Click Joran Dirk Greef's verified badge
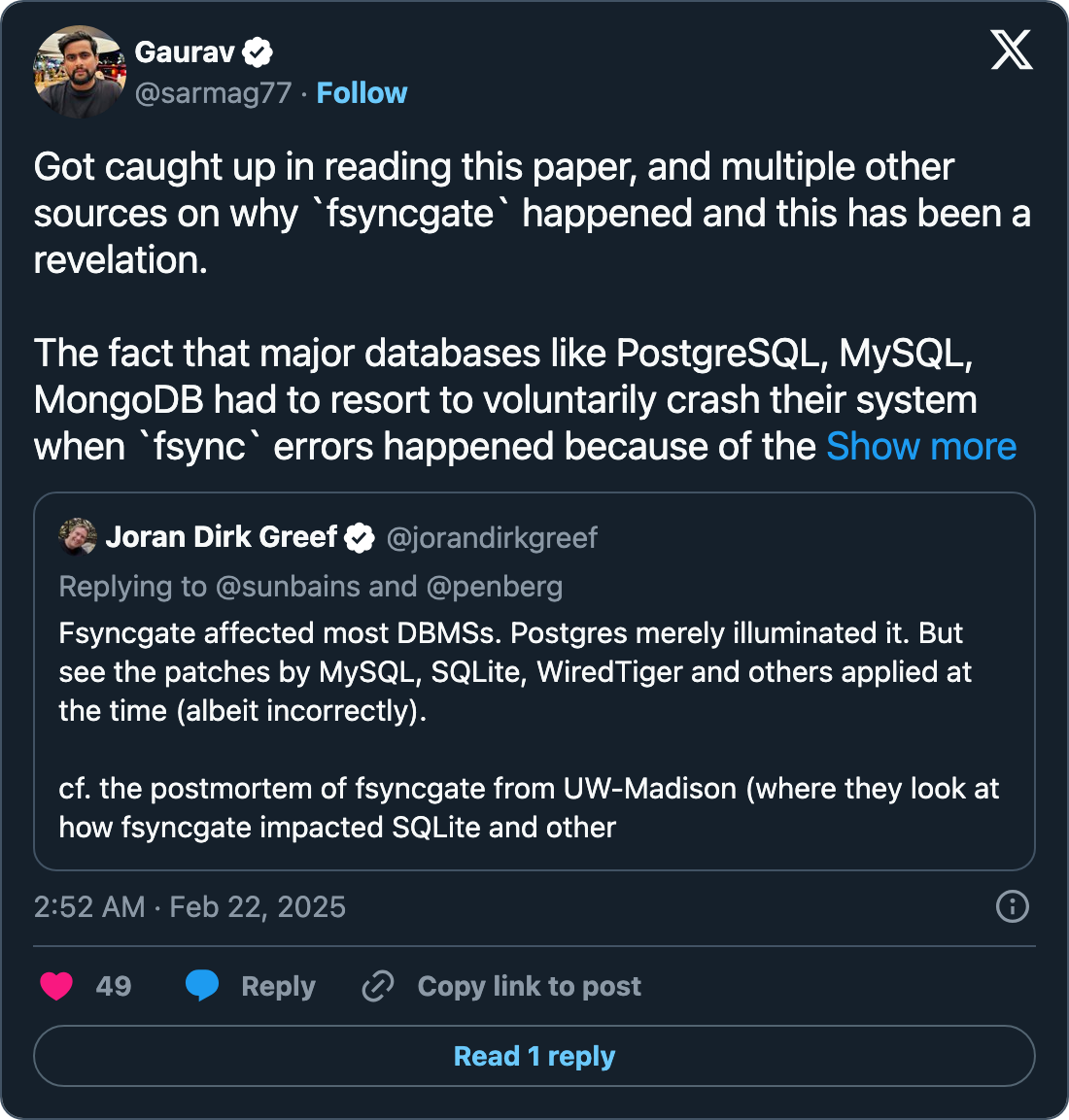 pyautogui.click(x=361, y=538)
